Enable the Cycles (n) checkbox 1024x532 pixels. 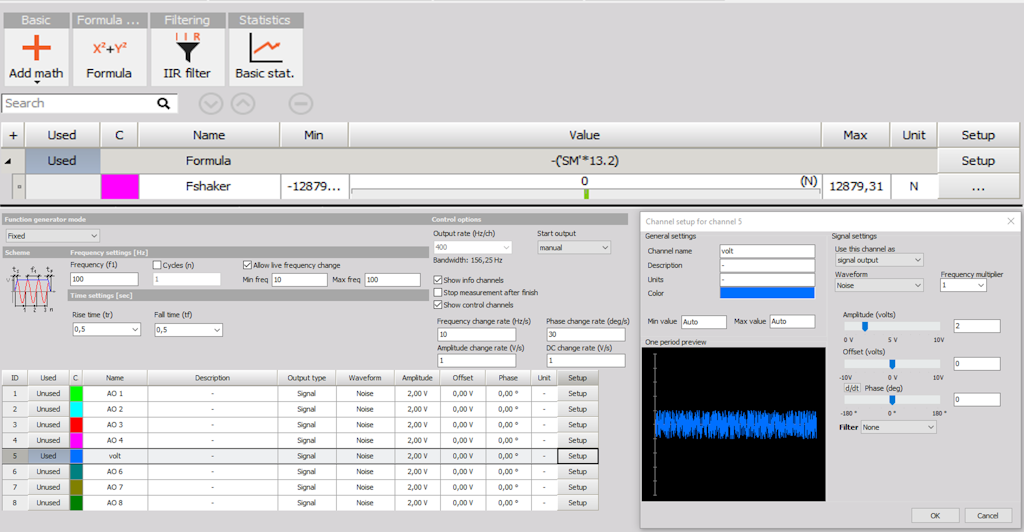coord(157,265)
